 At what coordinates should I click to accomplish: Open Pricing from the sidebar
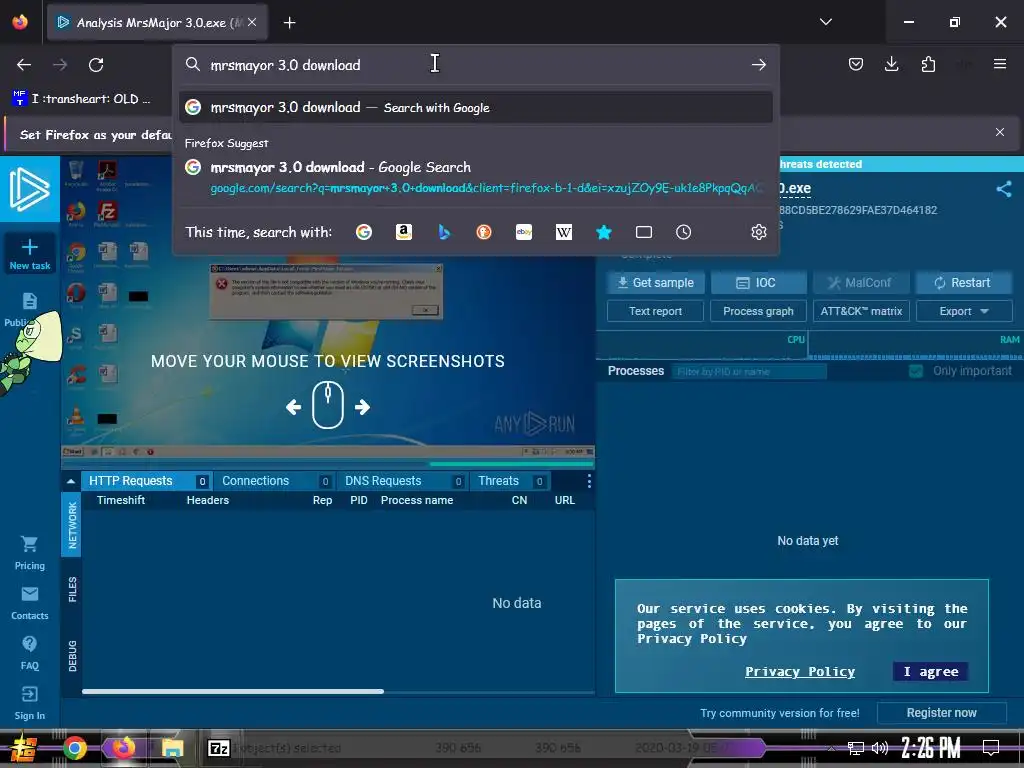coord(29,552)
